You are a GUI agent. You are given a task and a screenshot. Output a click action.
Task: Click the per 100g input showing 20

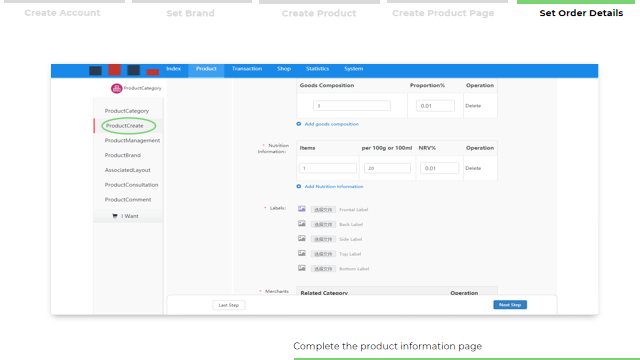tap(387, 168)
